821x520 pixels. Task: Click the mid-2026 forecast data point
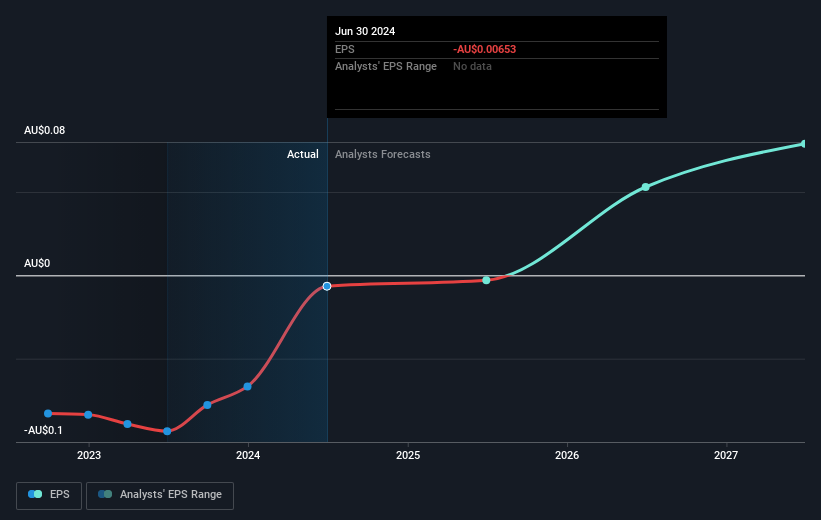(645, 187)
